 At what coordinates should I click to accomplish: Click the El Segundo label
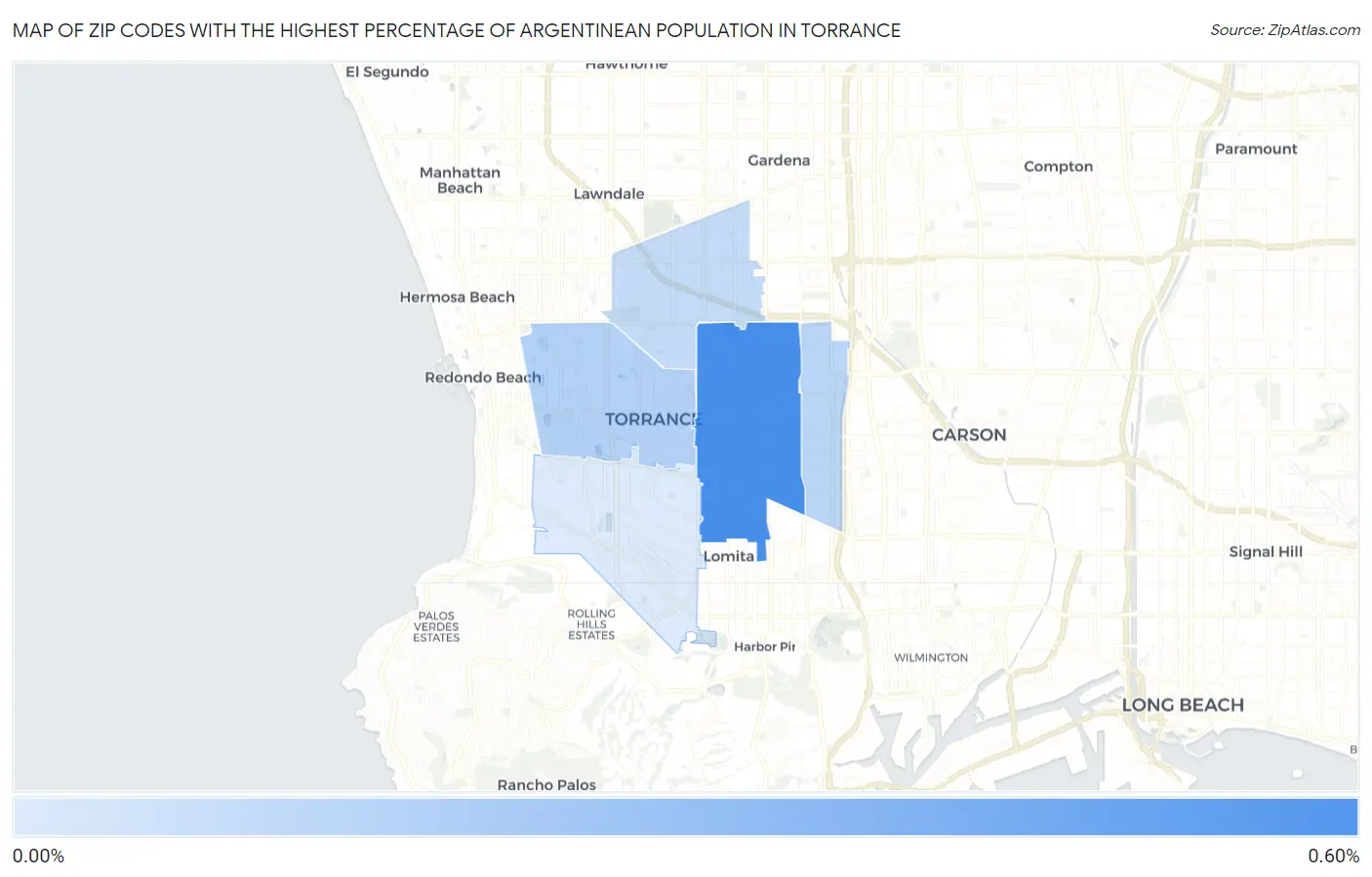coord(387,72)
